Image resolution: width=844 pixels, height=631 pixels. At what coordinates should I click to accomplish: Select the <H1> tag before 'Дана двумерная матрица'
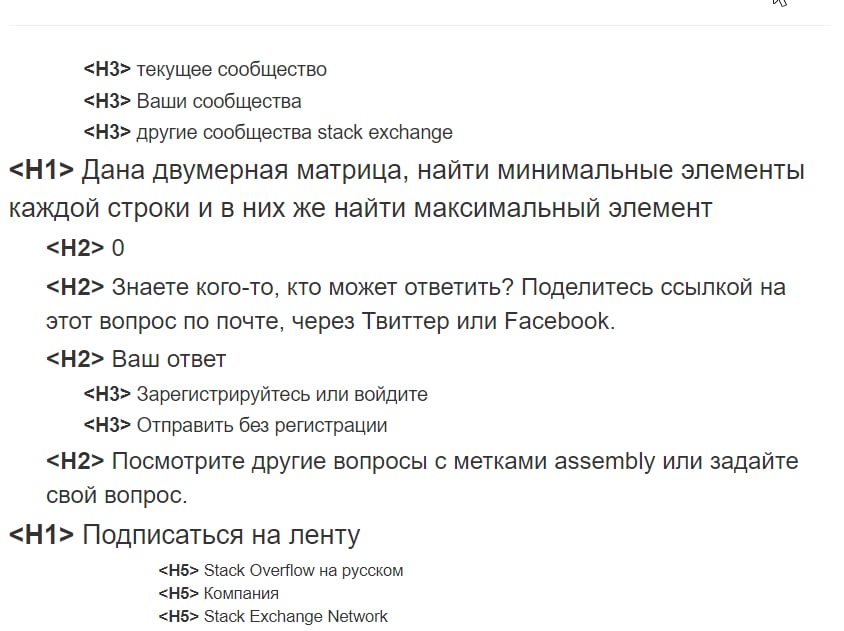point(41,171)
